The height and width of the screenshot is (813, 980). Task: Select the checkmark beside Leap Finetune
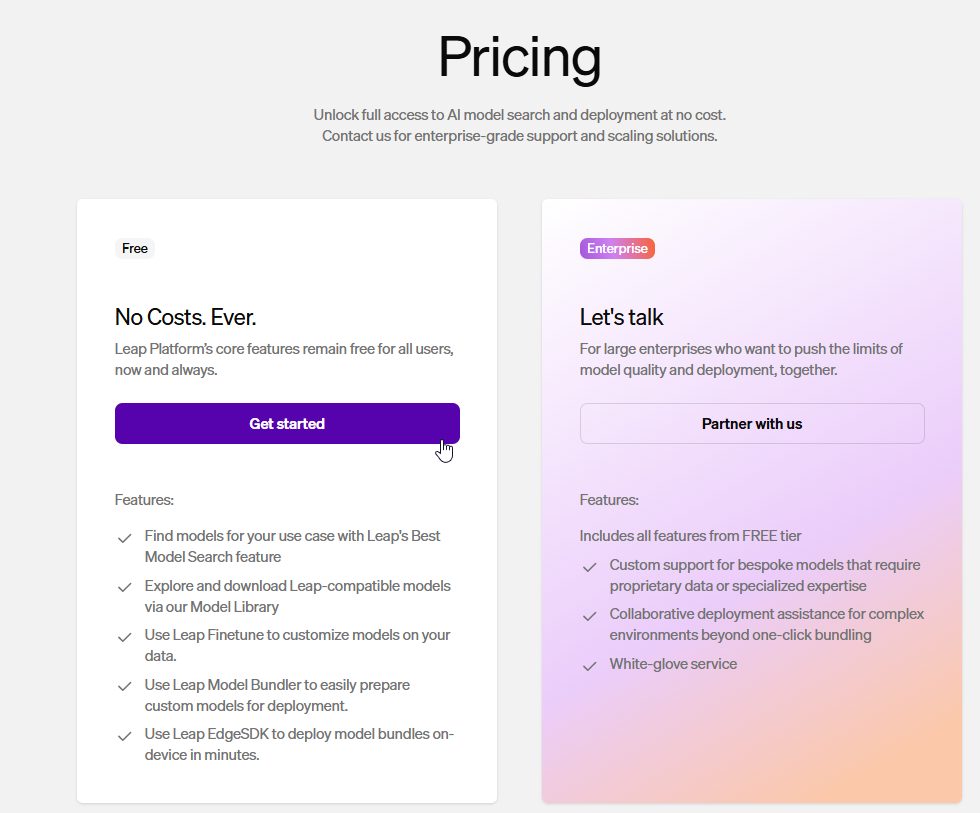click(x=125, y=637)
